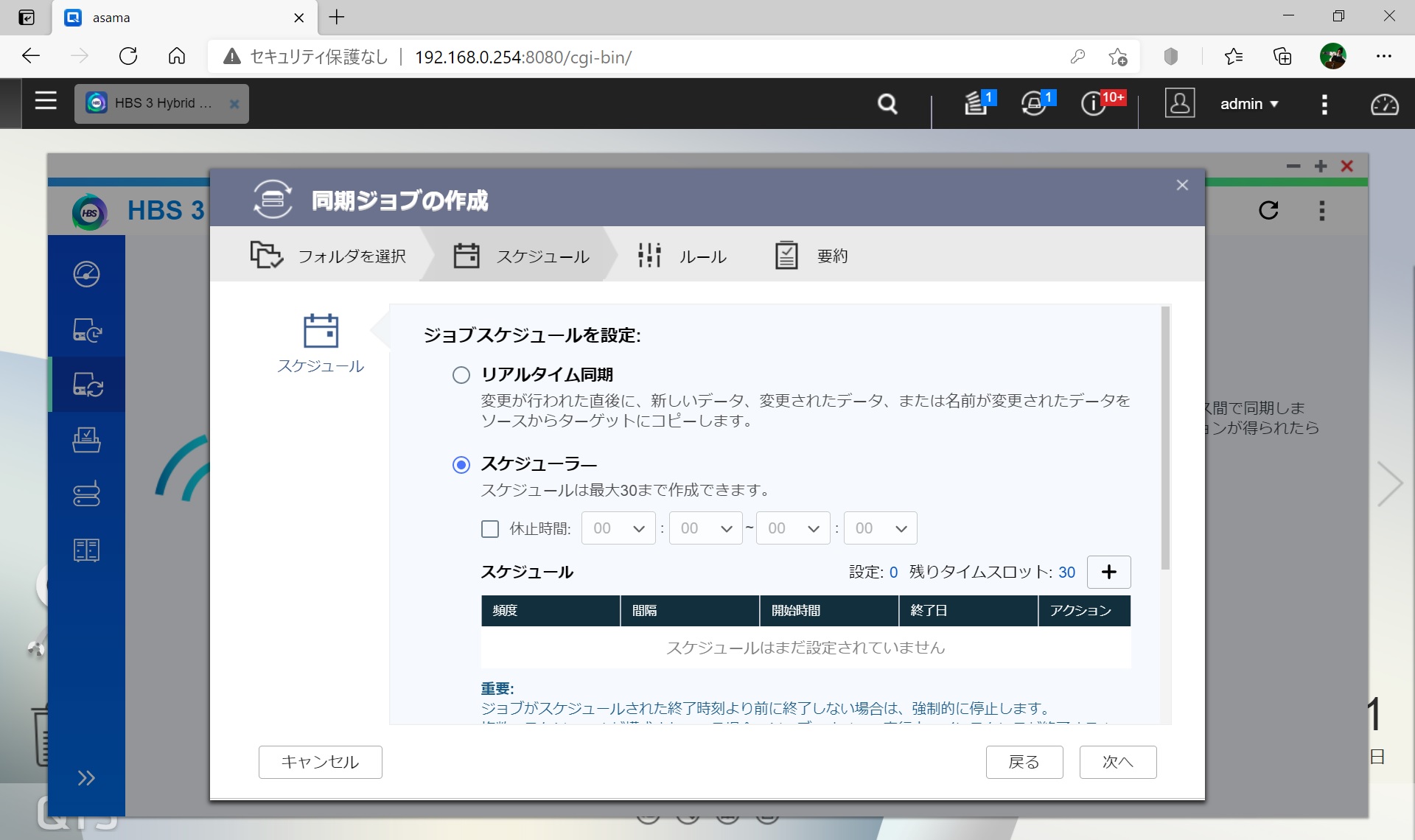
Task: Click HBS sidebar Overview icon
Action: 86,274
